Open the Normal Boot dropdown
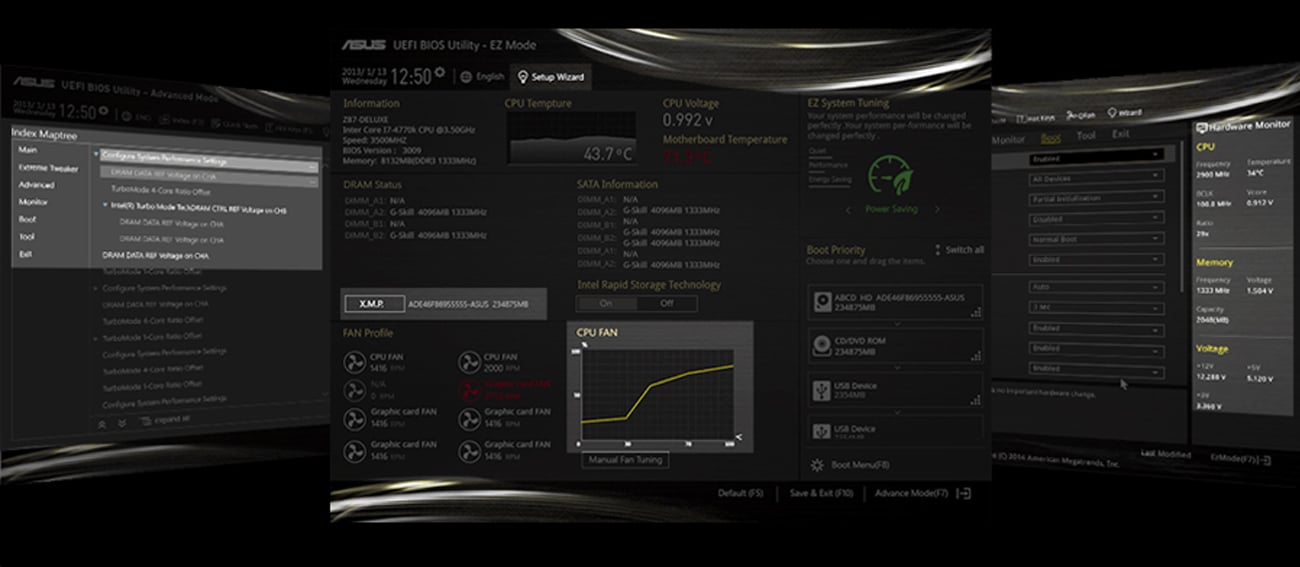 tap(1095, 240)
